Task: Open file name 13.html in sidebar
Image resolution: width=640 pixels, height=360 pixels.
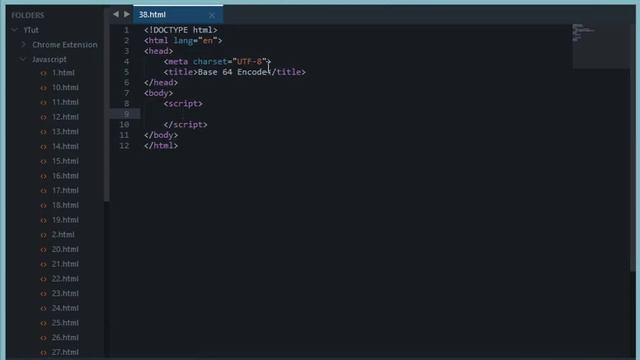Action: 65,132
